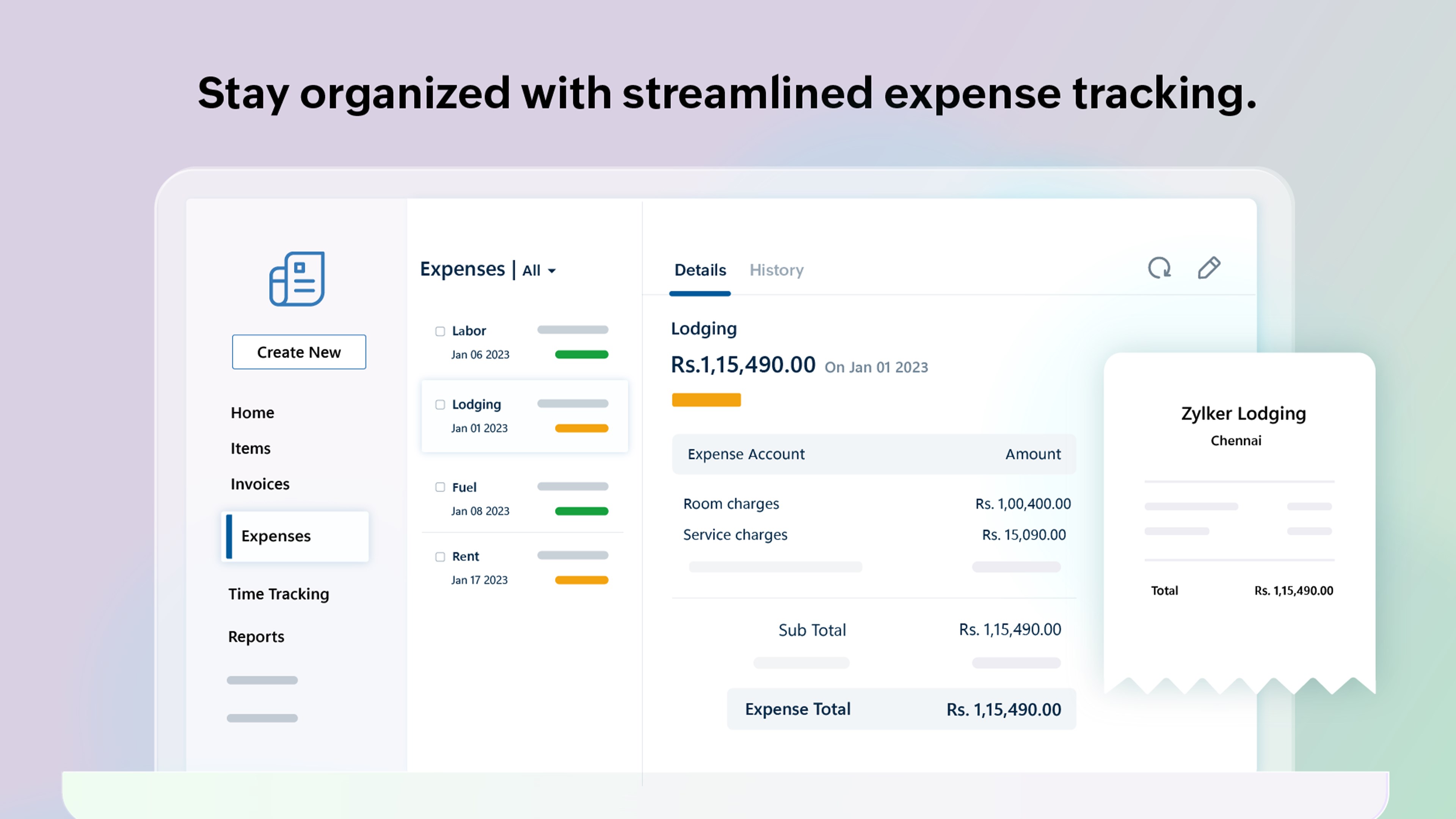Open the Expenses section in sidebar

pyautogui.click(x=276, y=536)
